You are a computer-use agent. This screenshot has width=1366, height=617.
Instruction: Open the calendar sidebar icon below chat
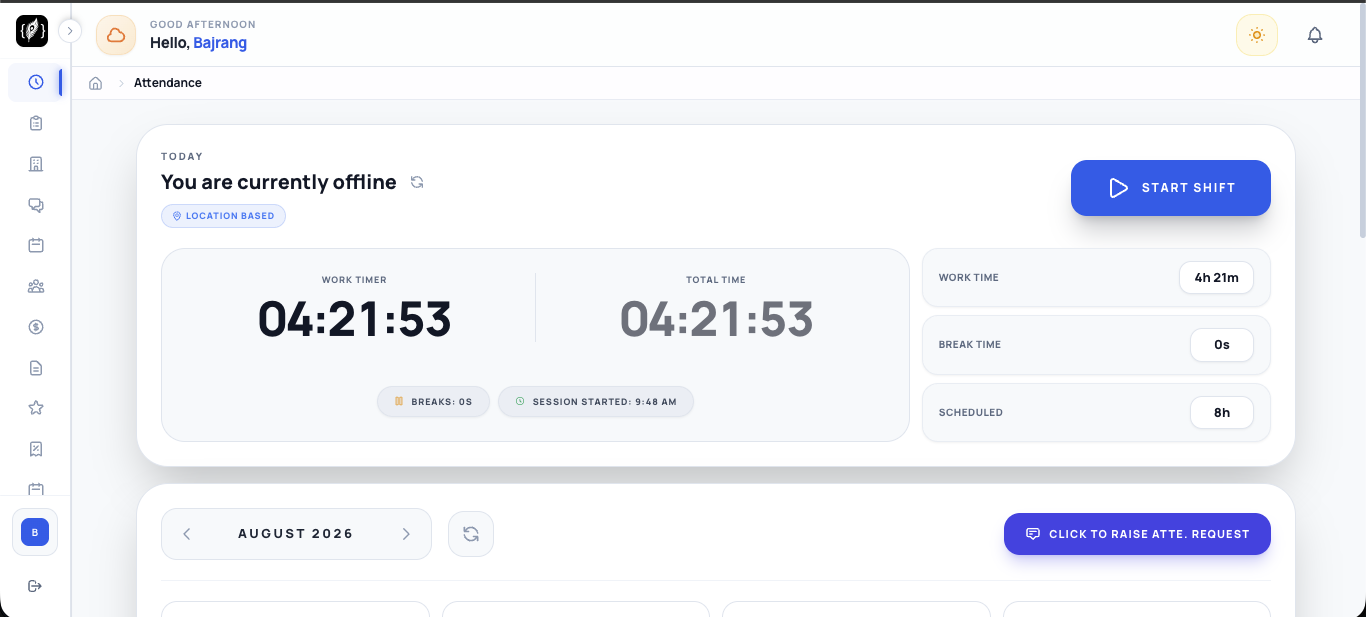[36, 245]
